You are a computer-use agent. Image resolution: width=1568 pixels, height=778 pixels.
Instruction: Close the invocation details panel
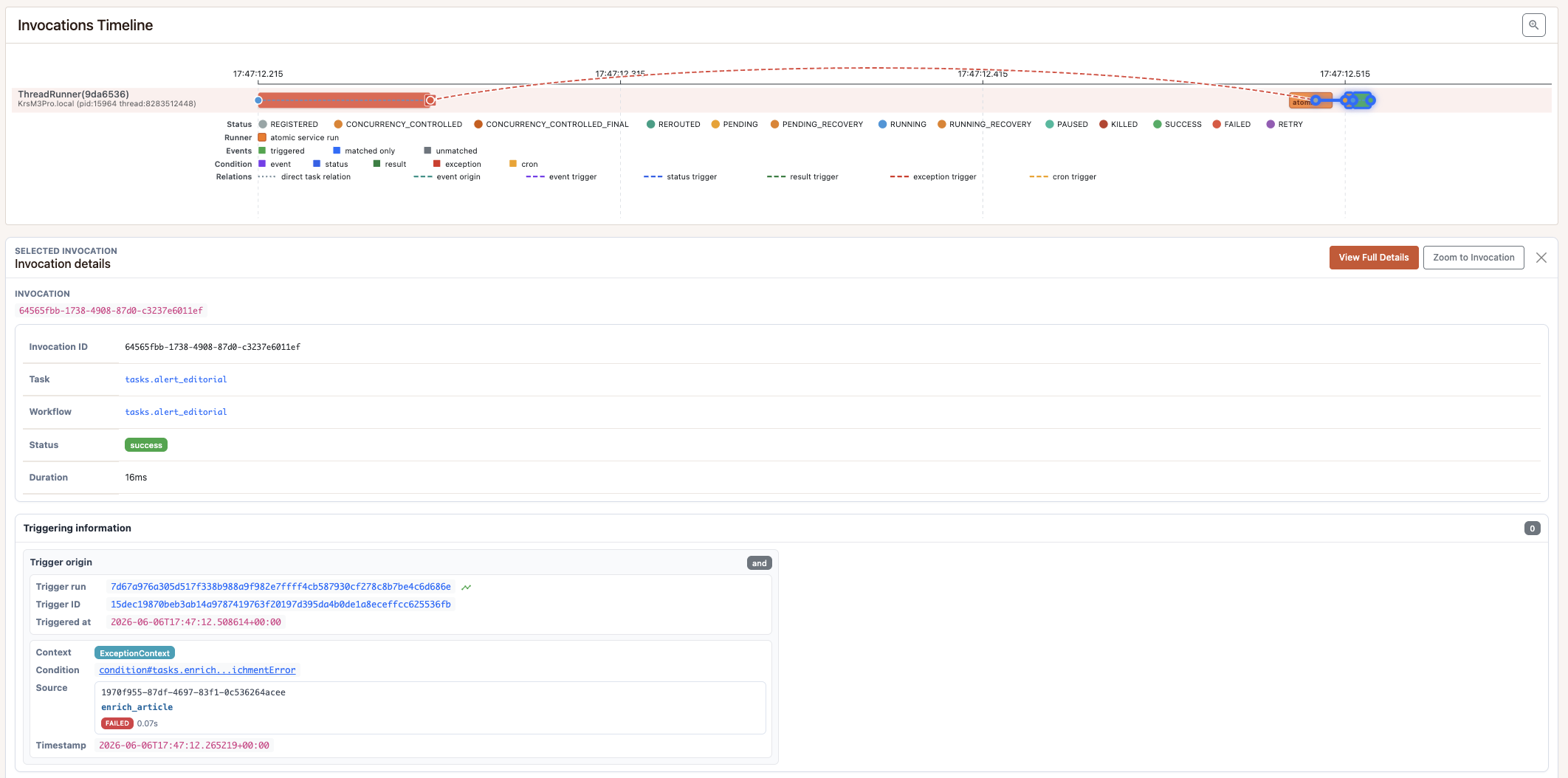[x=1541, y=258]
